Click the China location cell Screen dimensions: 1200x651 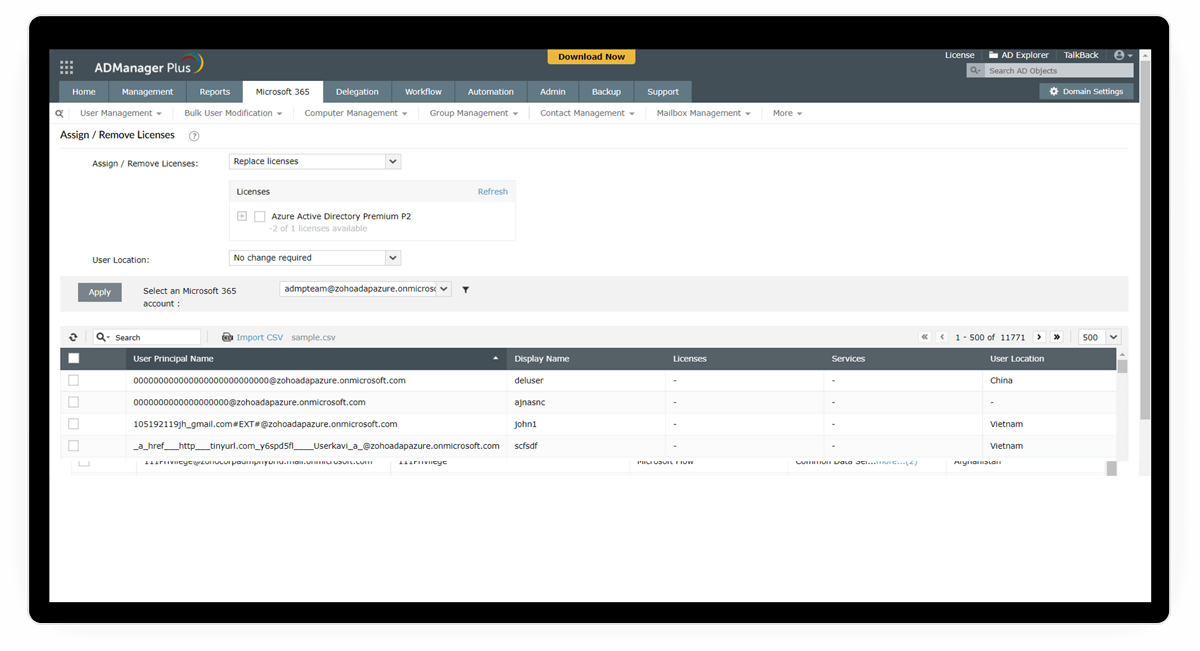(x=1001, y=381)
